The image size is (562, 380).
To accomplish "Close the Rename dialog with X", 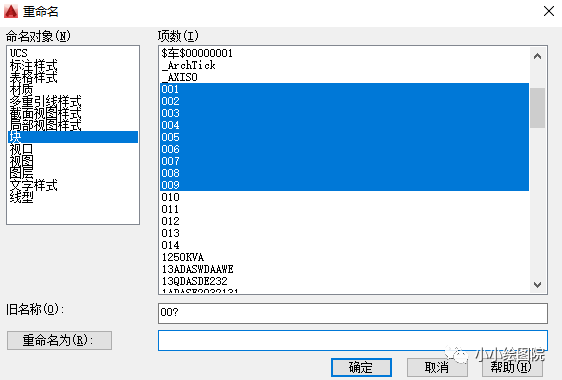I will click(549, 11).
